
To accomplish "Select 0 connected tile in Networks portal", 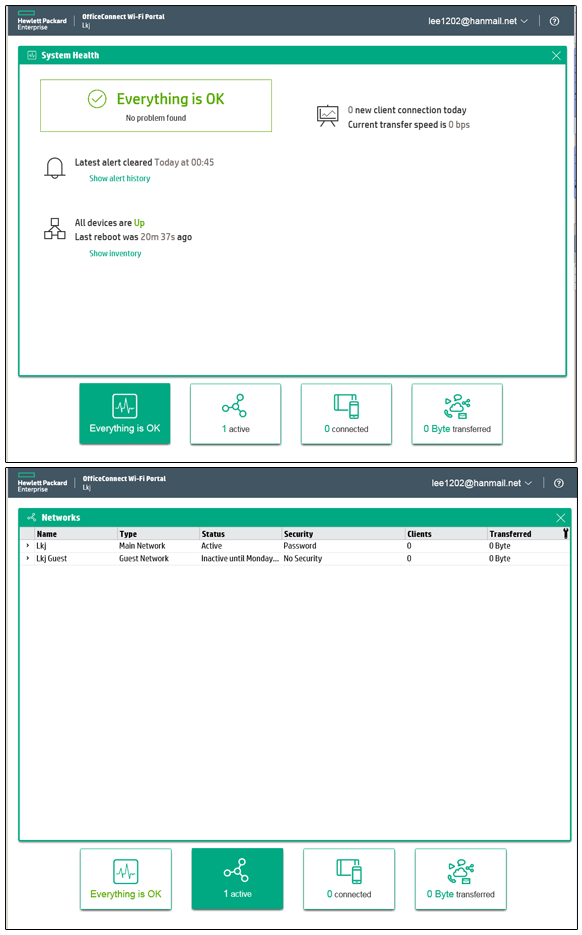I will tap(349, 879).
